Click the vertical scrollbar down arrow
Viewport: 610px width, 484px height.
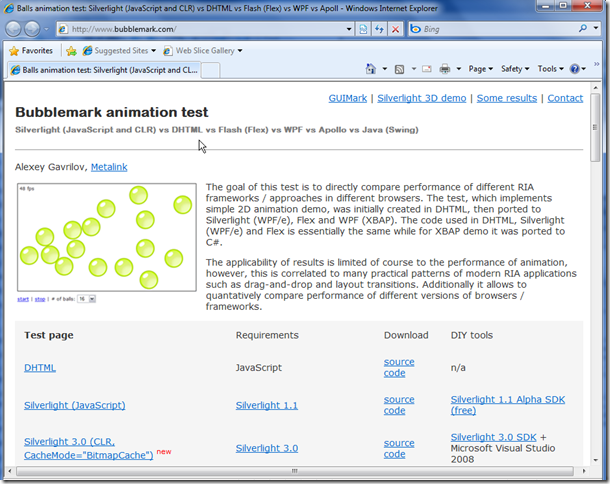pos(596,460)
